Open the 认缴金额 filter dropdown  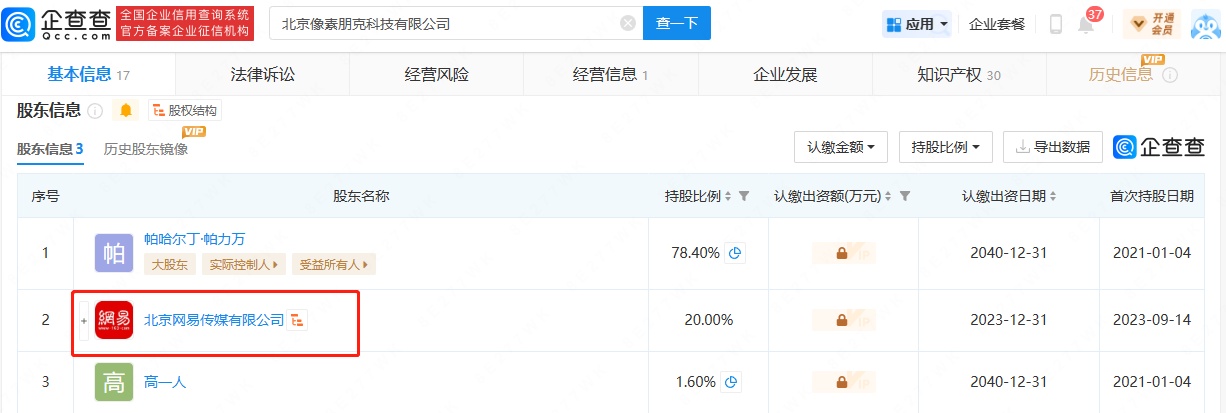point(841,147)
